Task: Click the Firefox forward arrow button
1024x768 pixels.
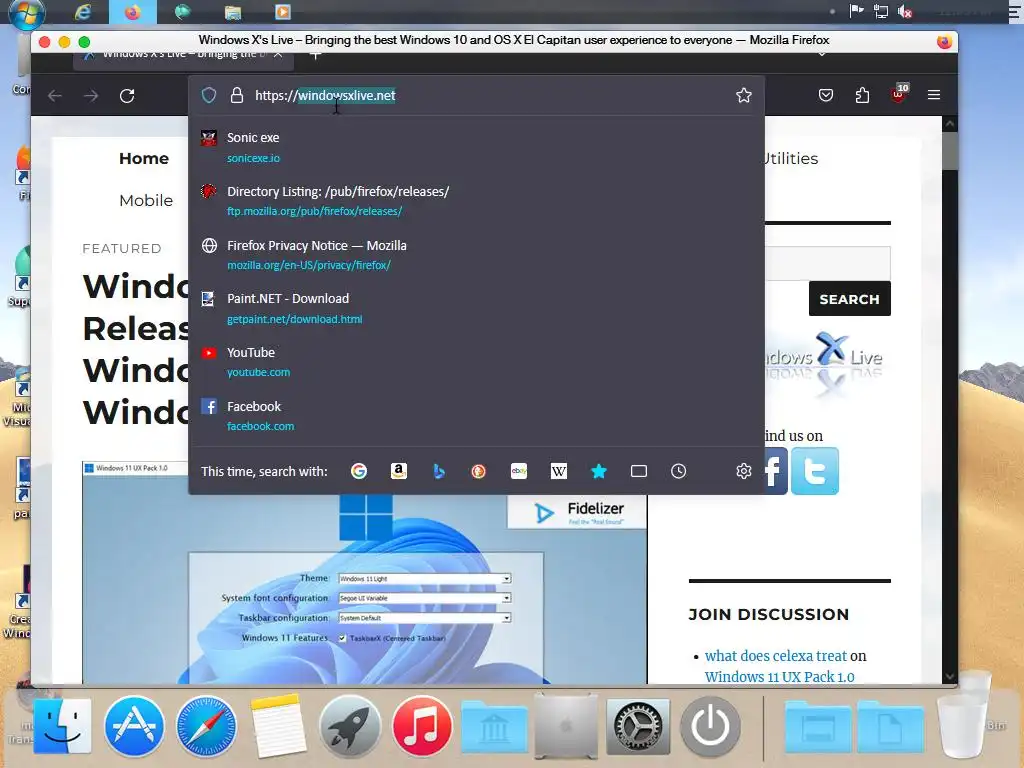Action: pos(91,96)
